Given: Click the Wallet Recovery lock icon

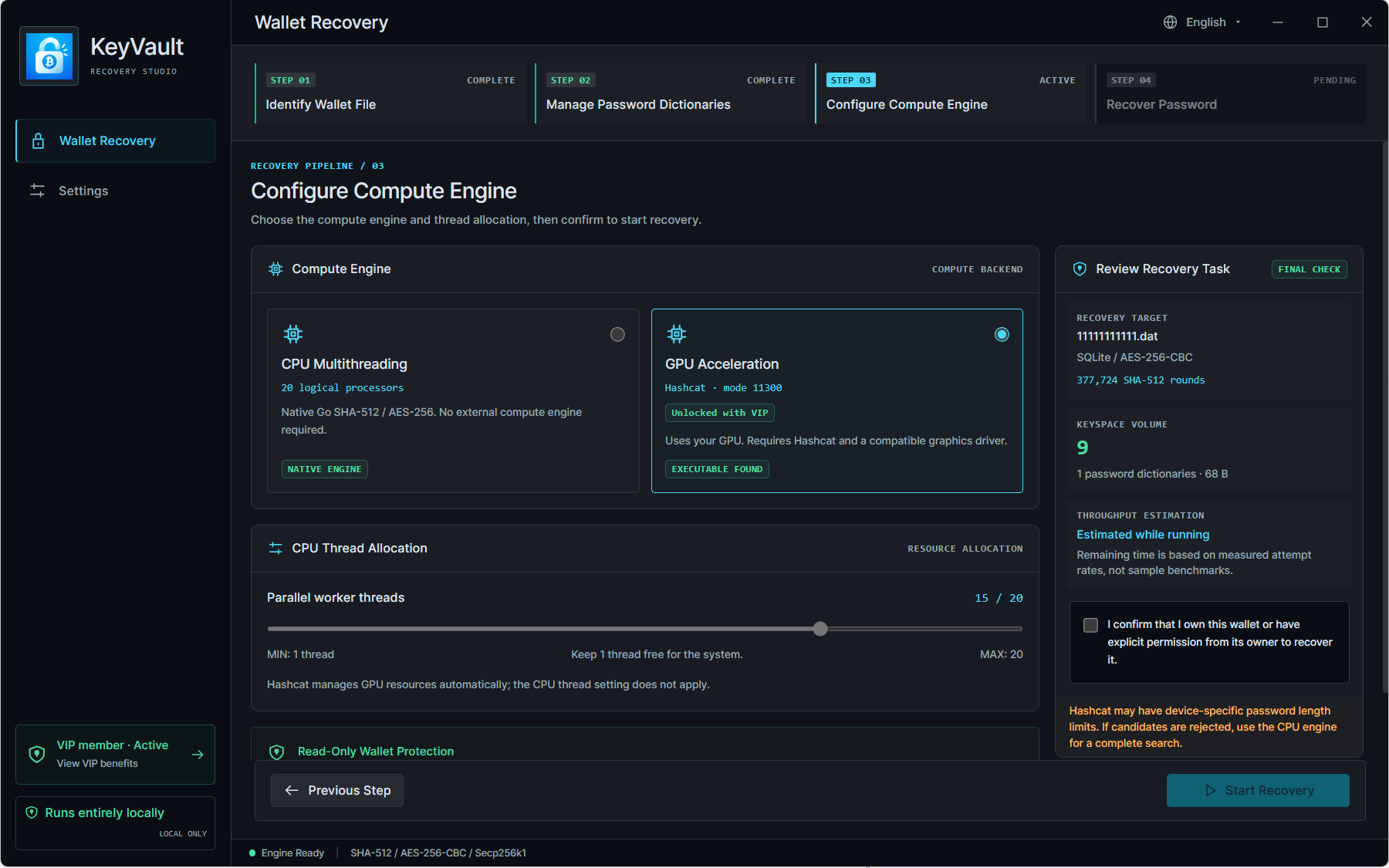Looking at the screenshot, I should point(38,141).
